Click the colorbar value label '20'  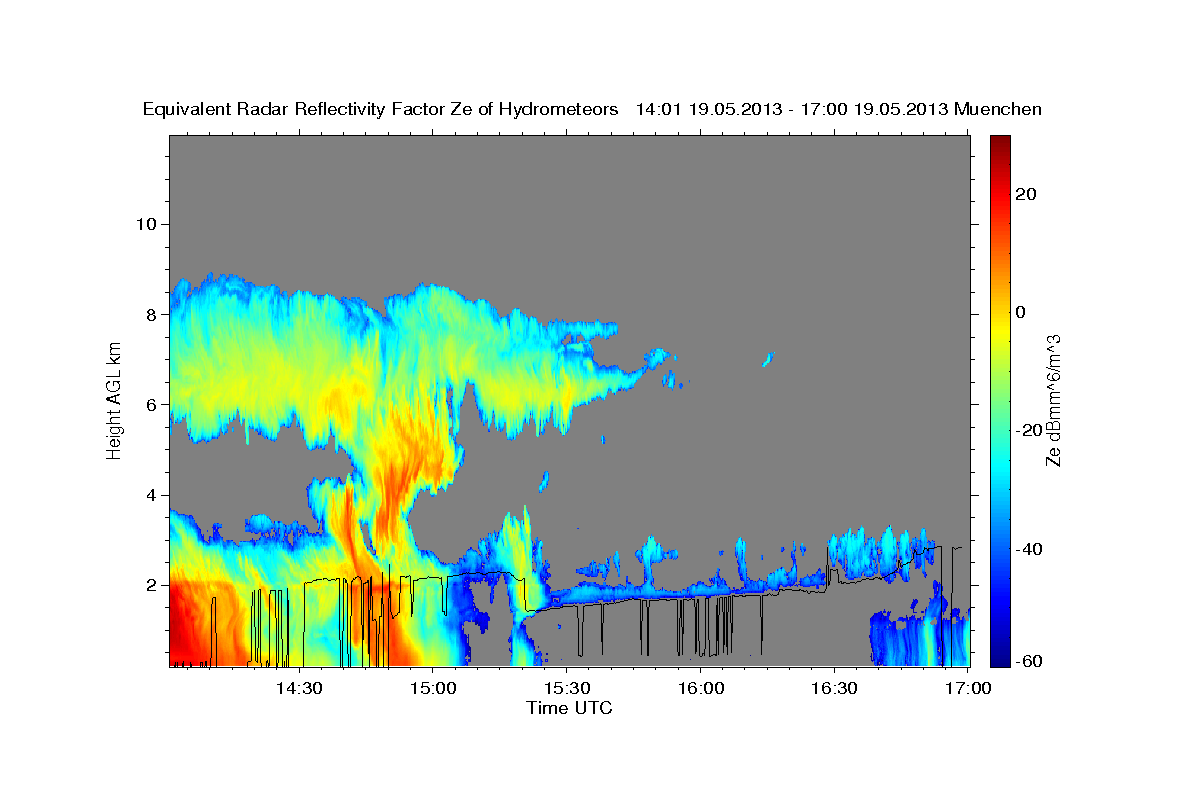pyautogui.click(x=1025, y=194)
